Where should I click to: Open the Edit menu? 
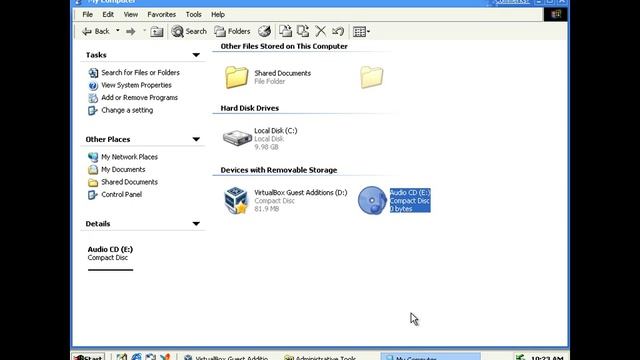[108, 14]
